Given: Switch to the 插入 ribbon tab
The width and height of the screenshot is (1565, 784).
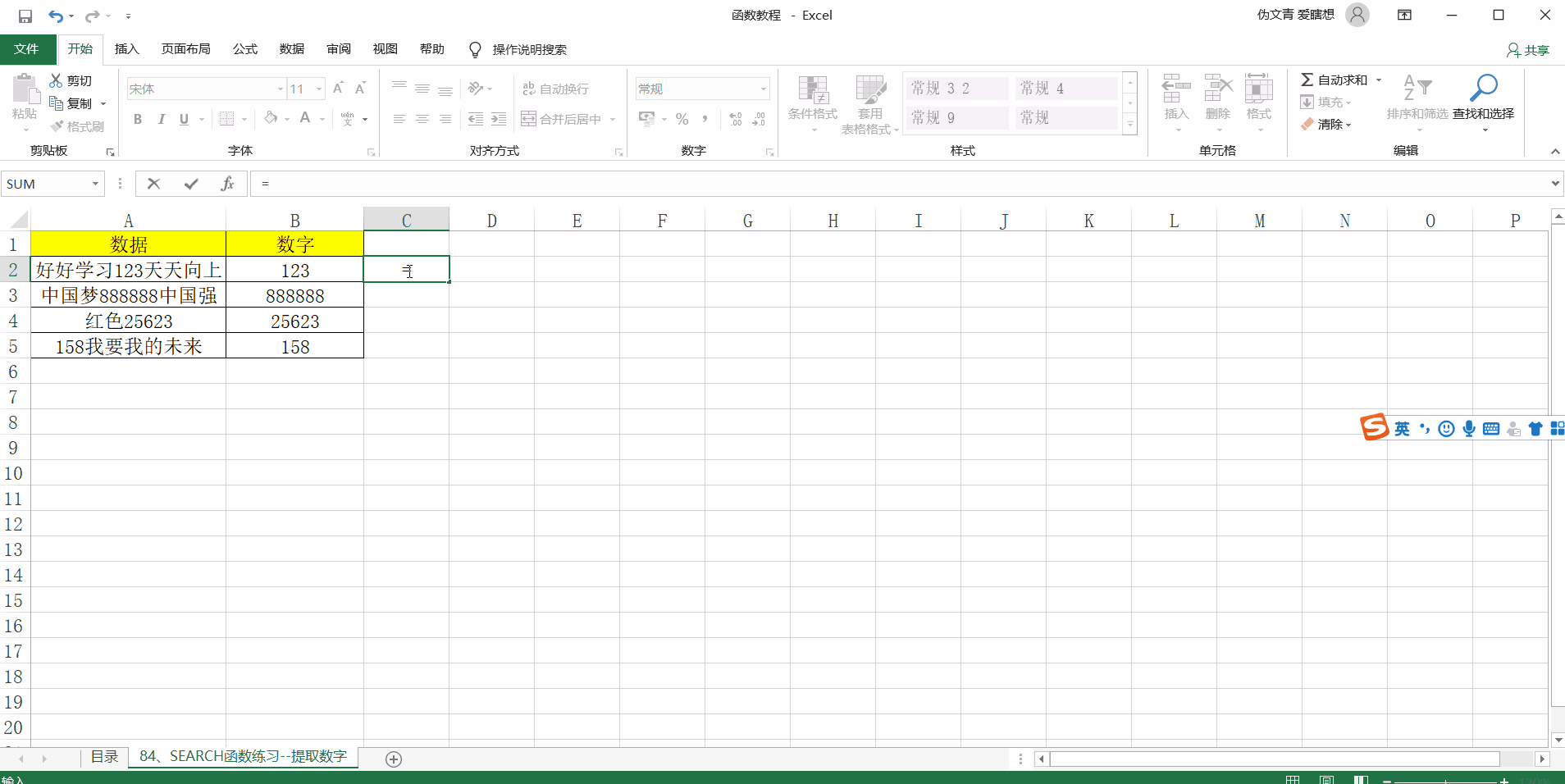Looking at the screenshot, I should (x=126, y=49).
